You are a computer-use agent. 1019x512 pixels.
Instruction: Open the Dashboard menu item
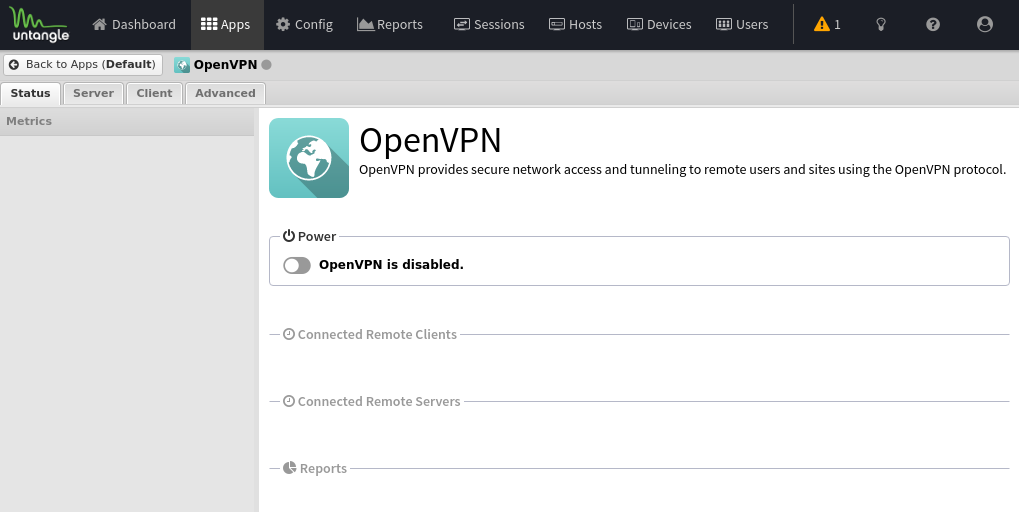click(135, 25)
